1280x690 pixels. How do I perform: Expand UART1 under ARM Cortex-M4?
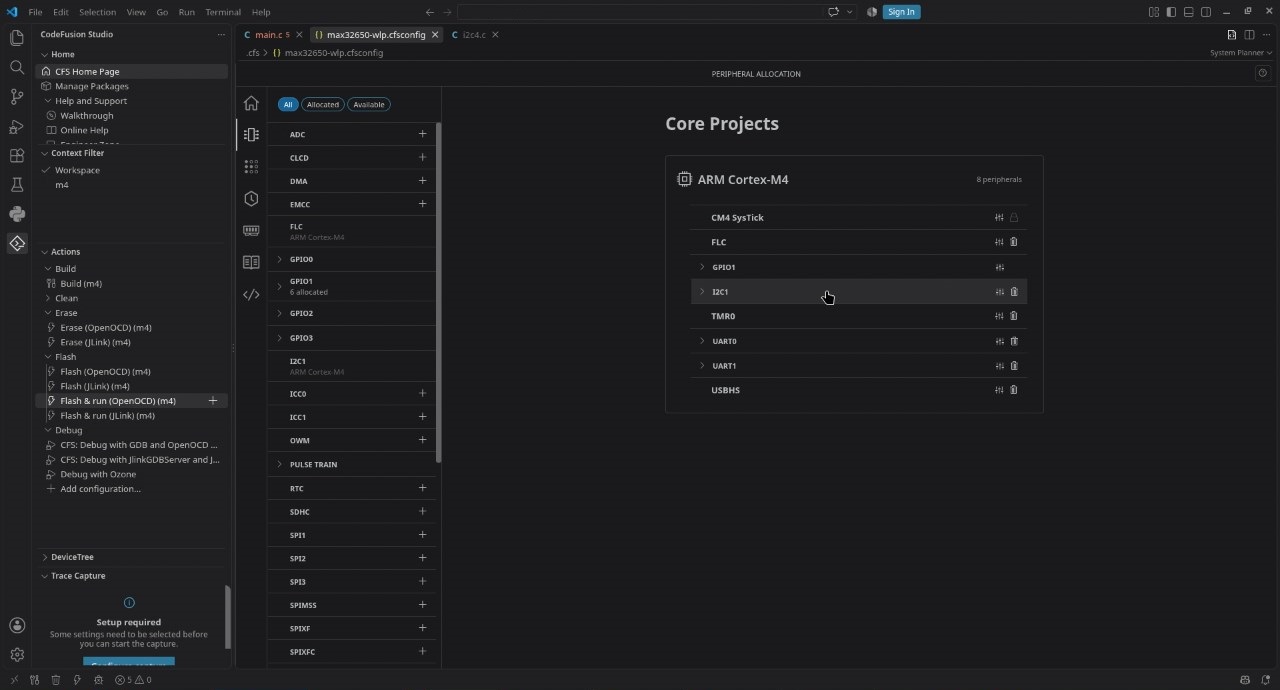pyautogui.click(x=702, y=366)
